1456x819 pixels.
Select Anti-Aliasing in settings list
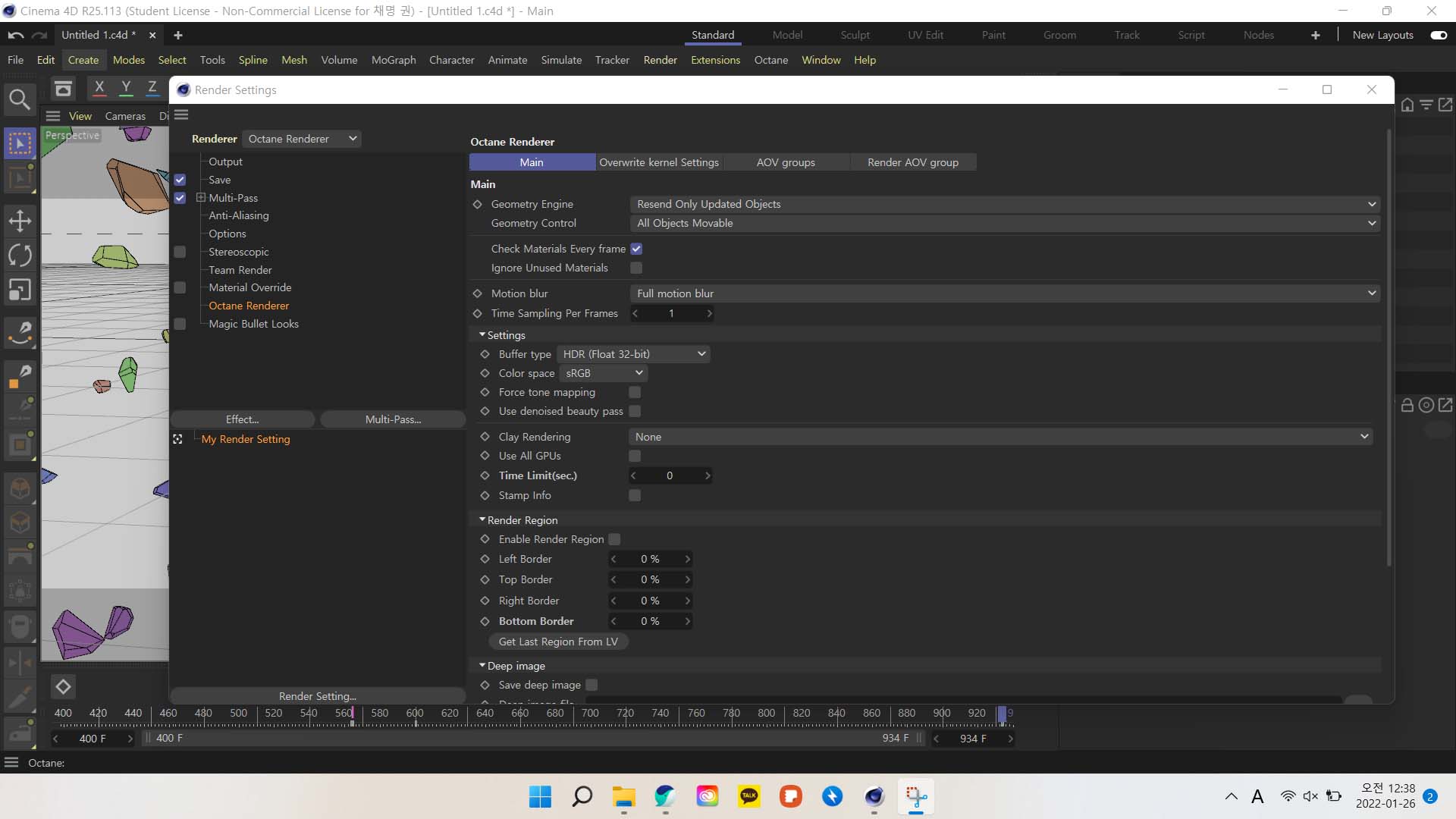(239, 215)
